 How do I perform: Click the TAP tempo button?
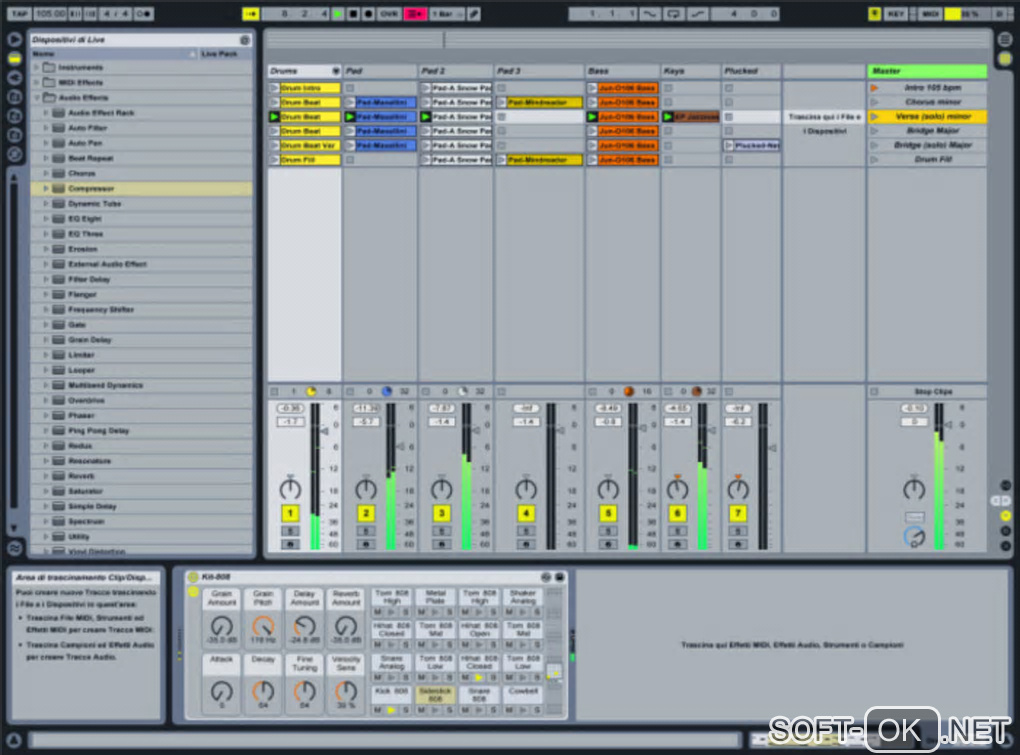tap(19, 13)
